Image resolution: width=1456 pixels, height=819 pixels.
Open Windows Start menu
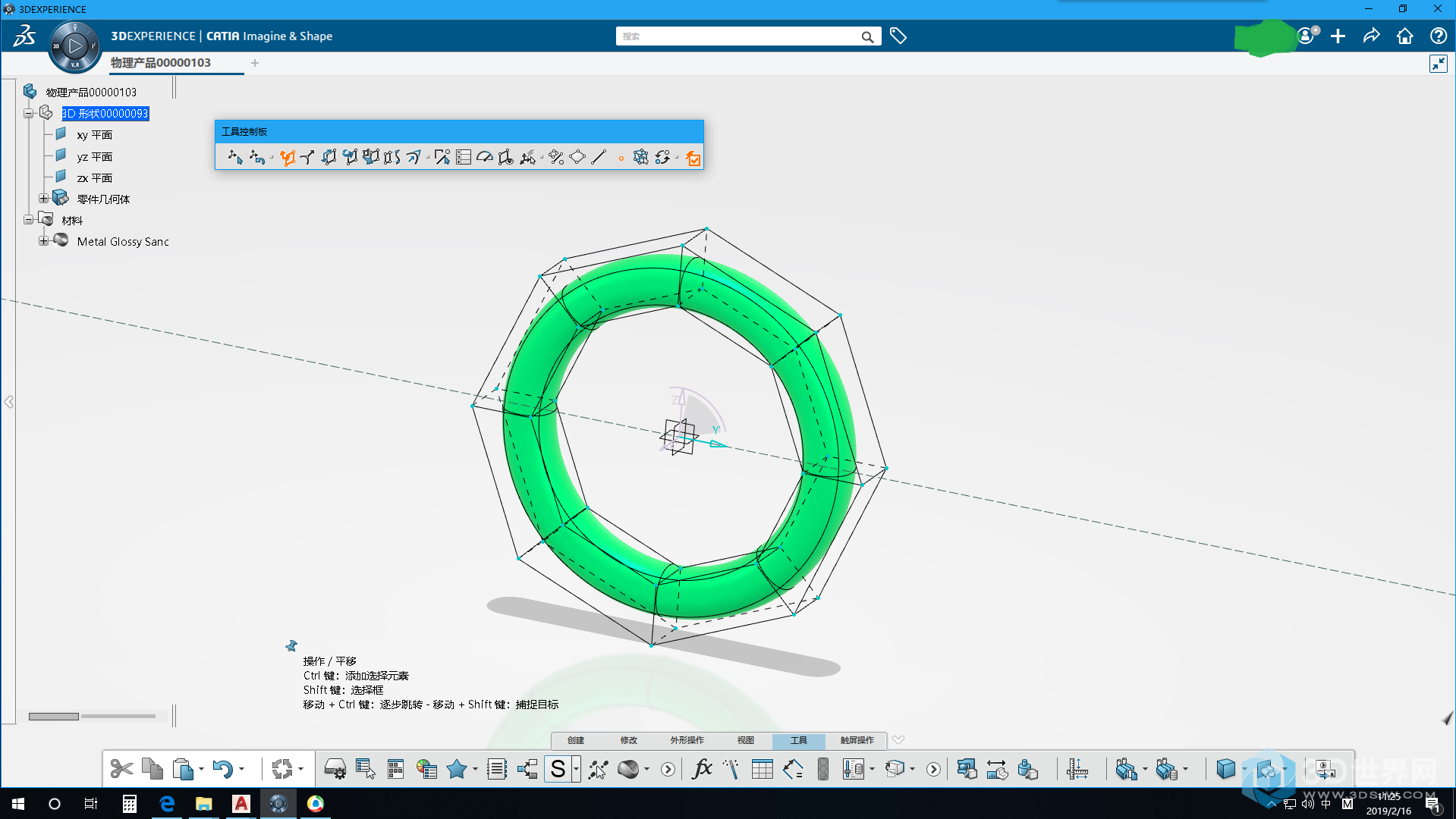(x=18, y=804)
